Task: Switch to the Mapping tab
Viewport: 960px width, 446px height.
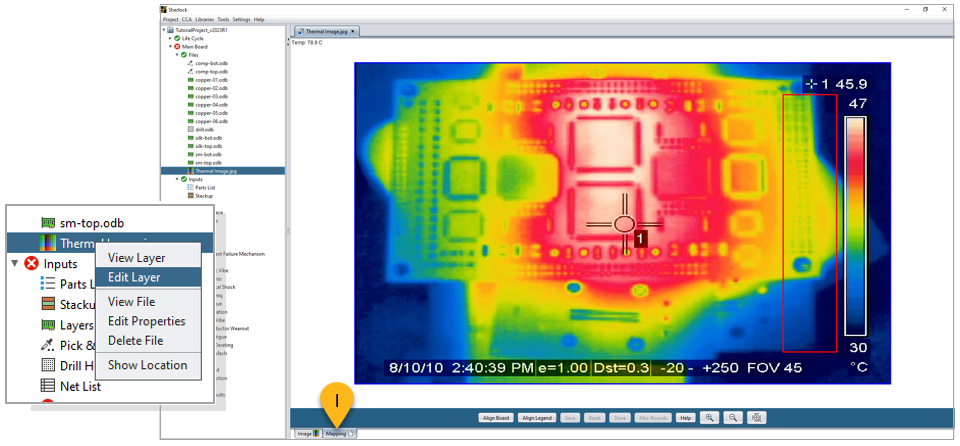Action: tap(336, 433)
